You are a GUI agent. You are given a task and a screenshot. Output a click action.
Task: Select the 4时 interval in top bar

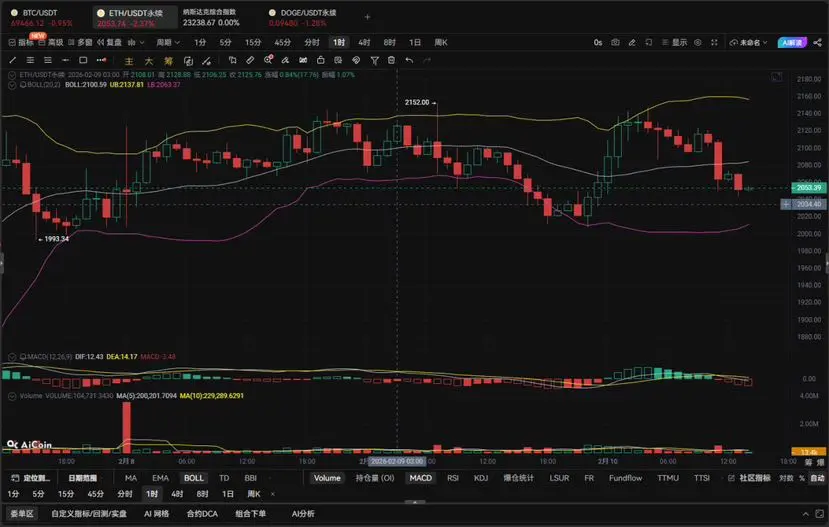point(364,42)
